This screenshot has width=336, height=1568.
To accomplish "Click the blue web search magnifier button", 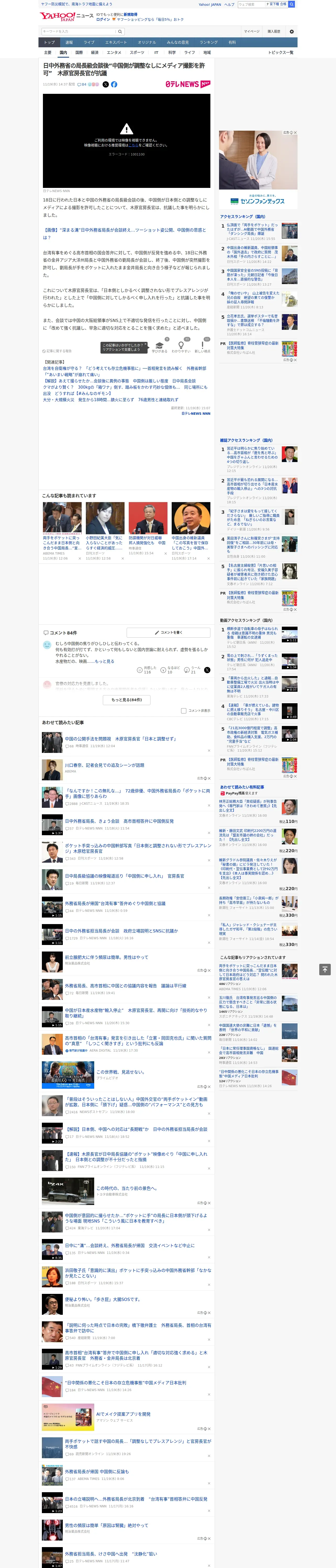I will pos(292,4).
